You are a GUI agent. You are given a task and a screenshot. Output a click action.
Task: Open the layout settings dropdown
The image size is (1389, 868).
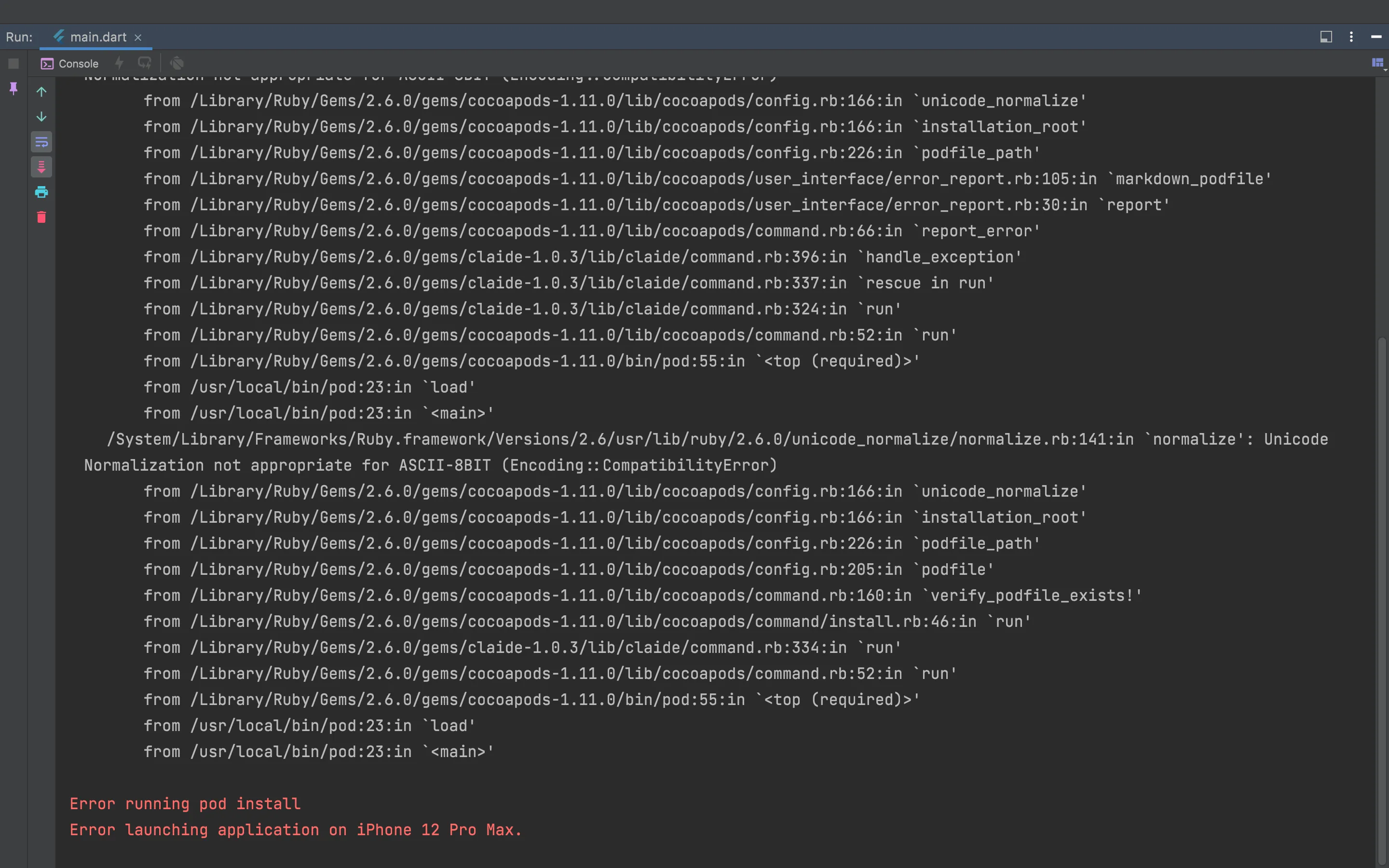pos(1377,63)
